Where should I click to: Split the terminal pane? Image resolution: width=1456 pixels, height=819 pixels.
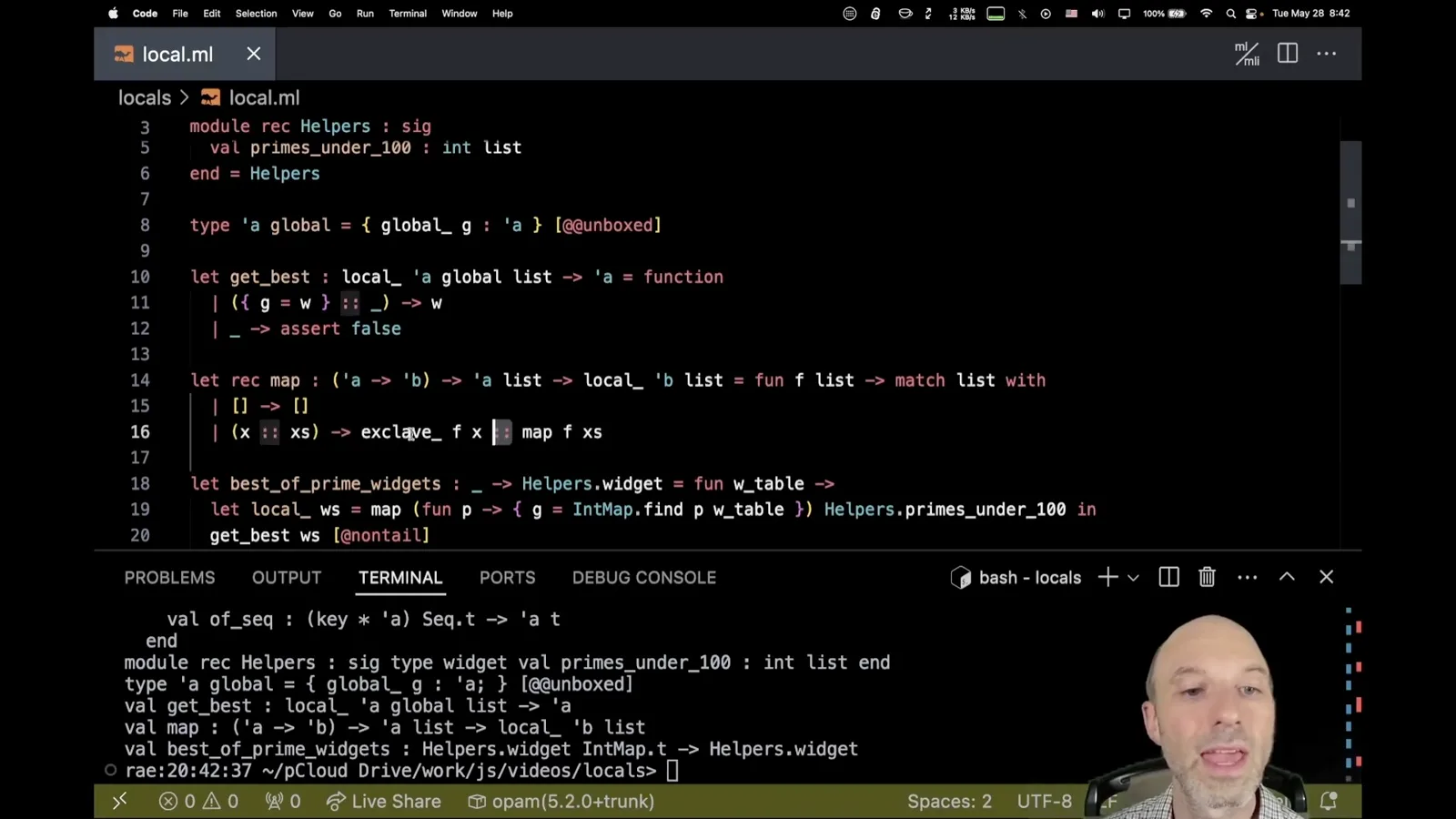click(1168, 577)
